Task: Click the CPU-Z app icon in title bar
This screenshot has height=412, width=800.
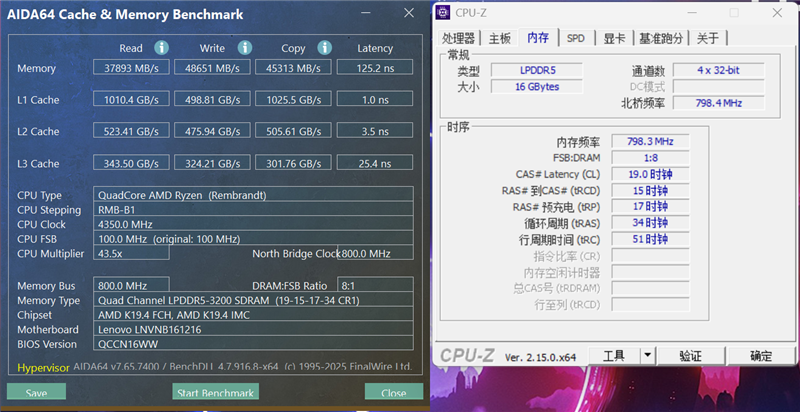Action: click(442, 13)
